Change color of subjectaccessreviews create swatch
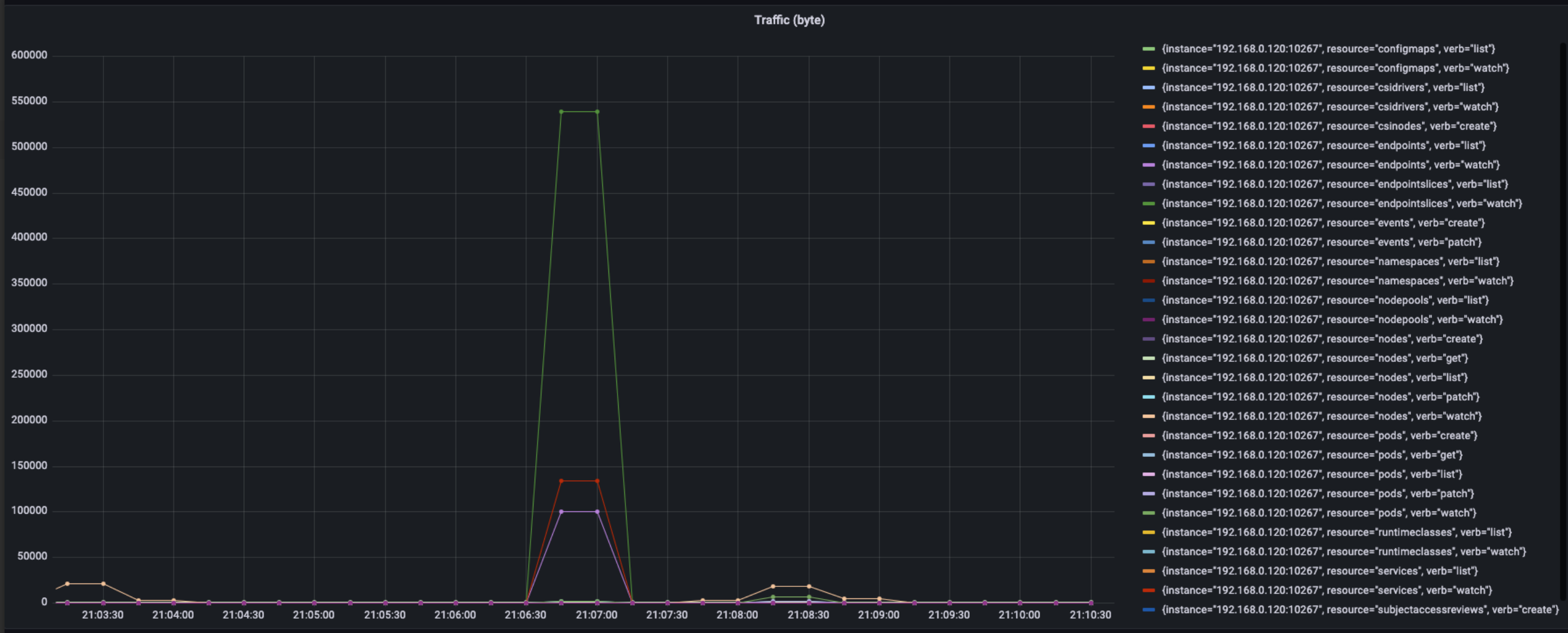This screenshot has width=1568, height=633. [1149, 610]
